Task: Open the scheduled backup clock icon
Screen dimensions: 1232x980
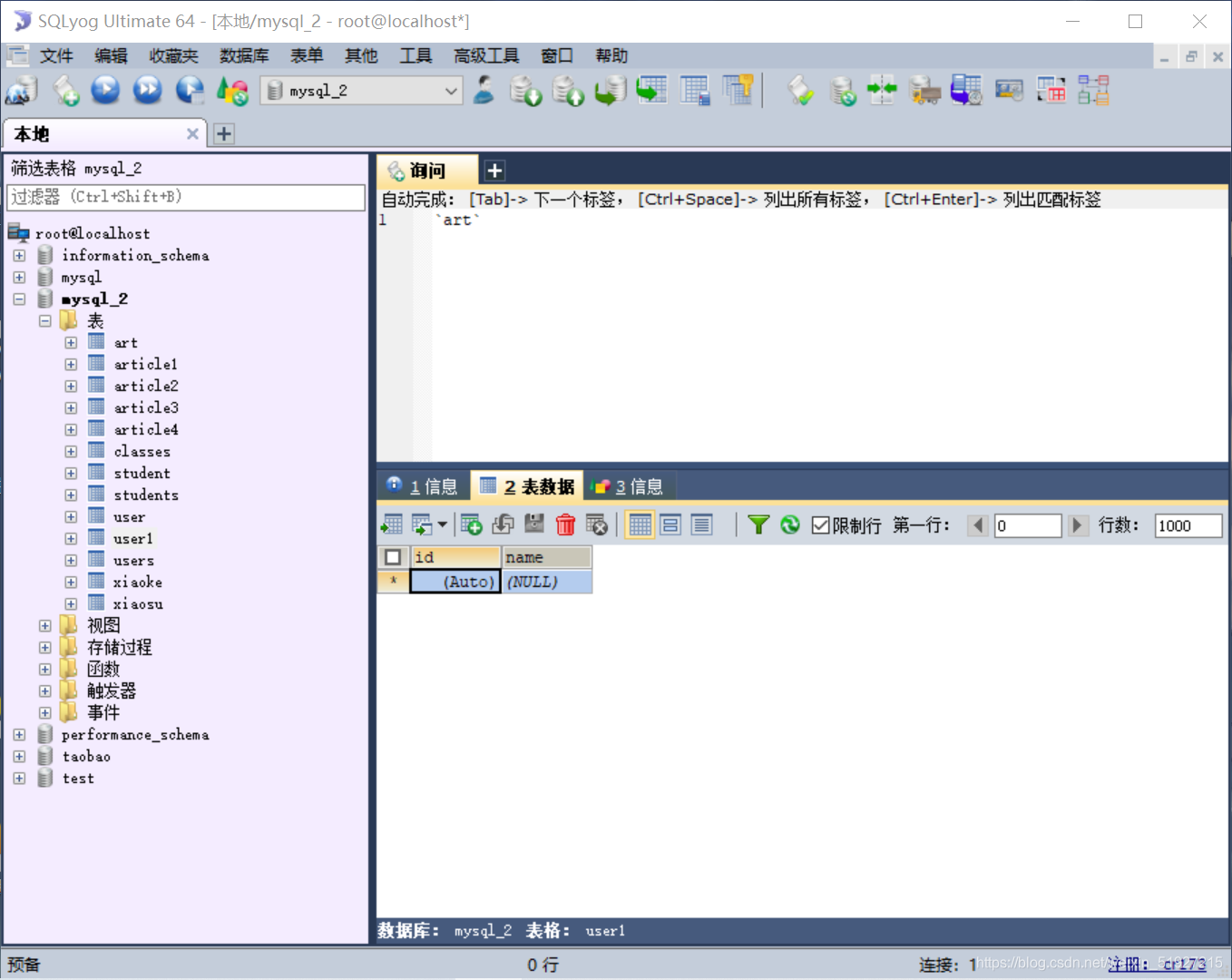Action: click(x=967, y=90)
